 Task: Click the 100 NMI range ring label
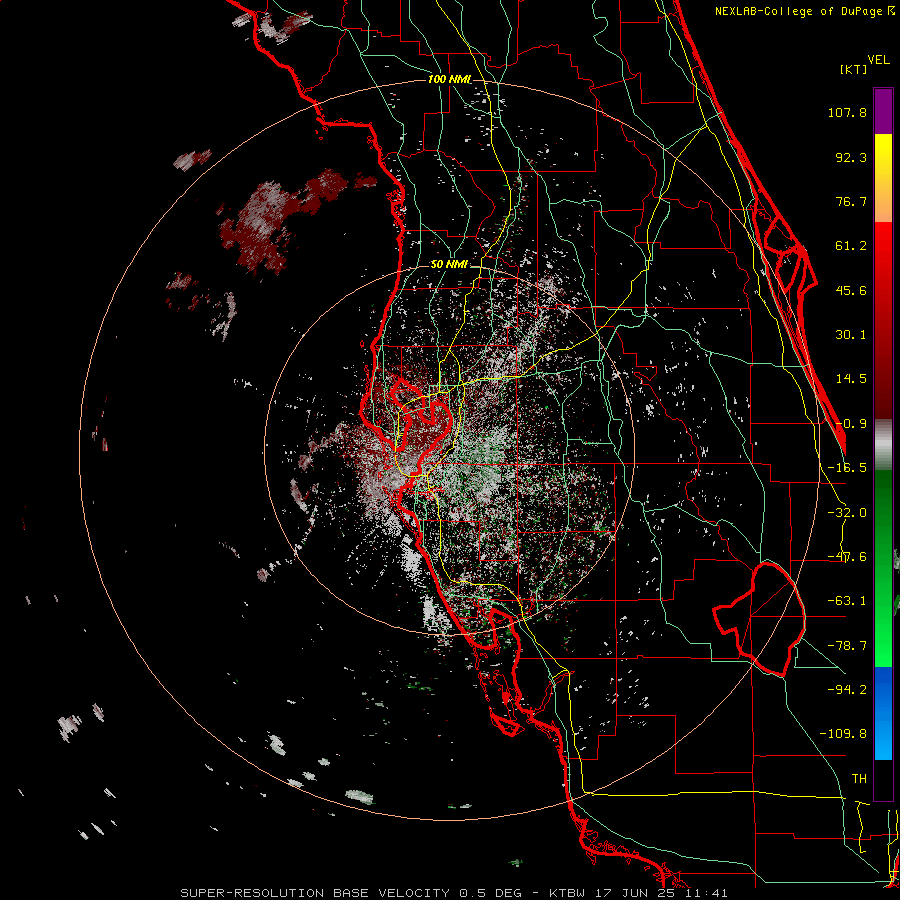click(x=449, y=79)
